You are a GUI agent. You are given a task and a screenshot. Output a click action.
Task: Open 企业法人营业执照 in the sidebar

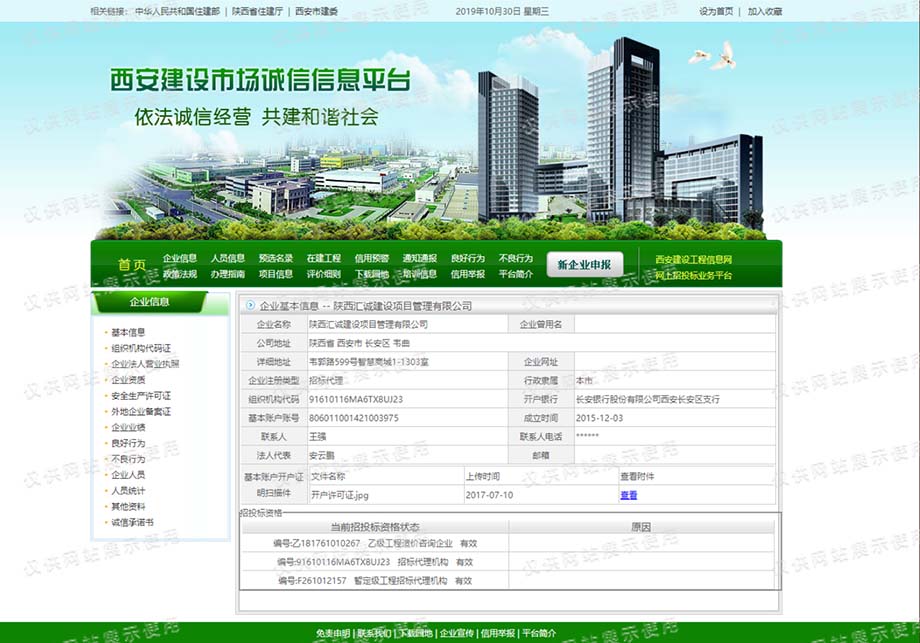(x=145, y=364)
